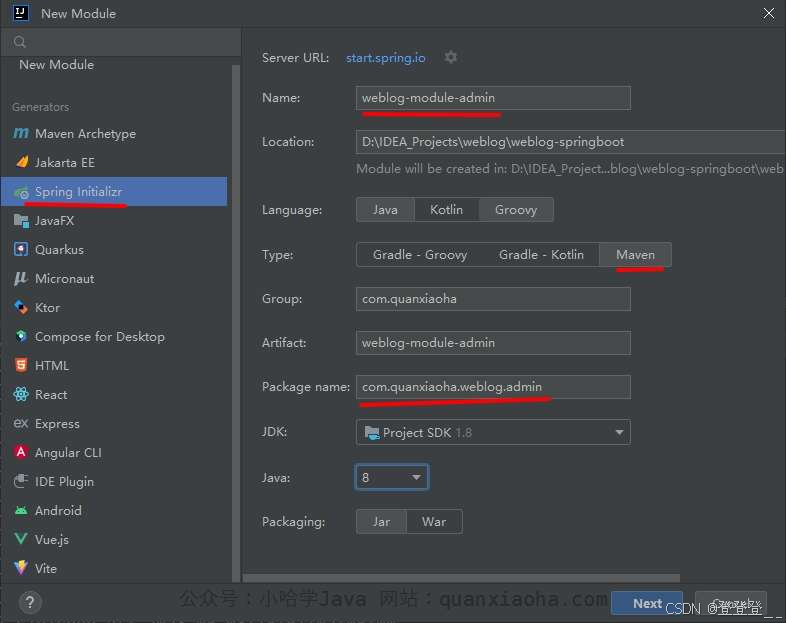The width and height of the screenshot is (786, 623).
Task: Select Compose for Desktop generator
Action: (114, 336)
